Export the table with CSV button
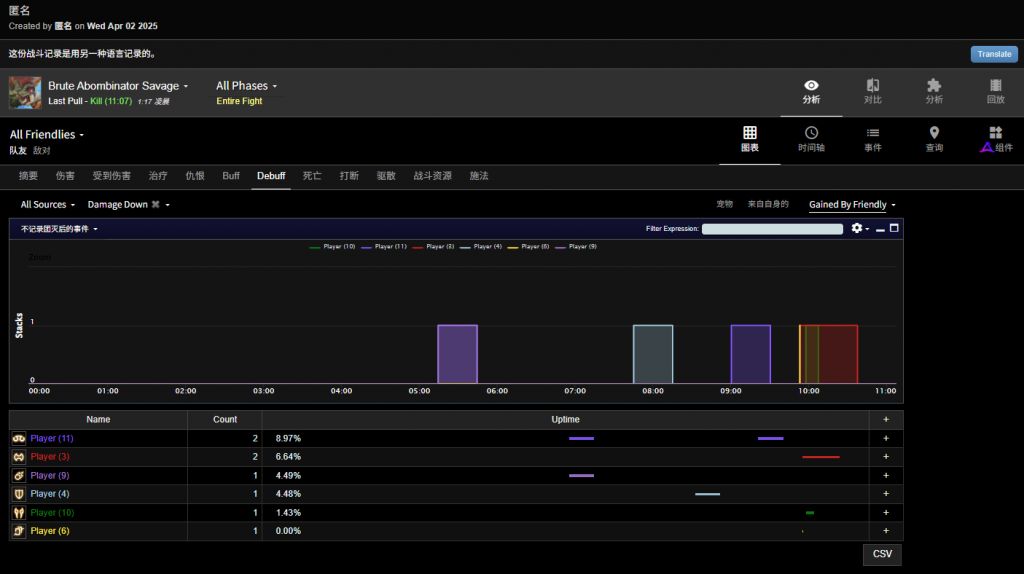1024x574 pixels. pos(882,554)
